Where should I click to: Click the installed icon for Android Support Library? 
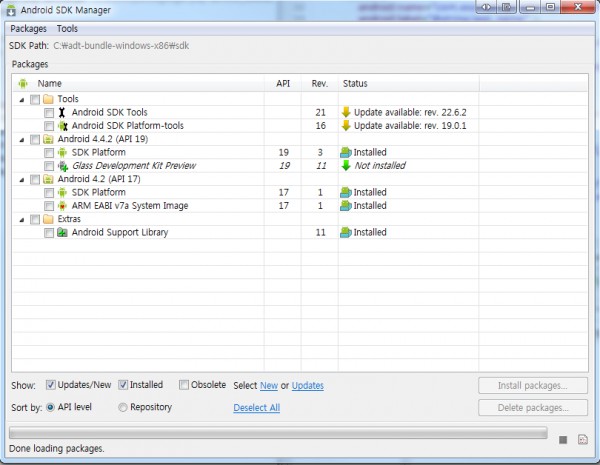point(346,232)
